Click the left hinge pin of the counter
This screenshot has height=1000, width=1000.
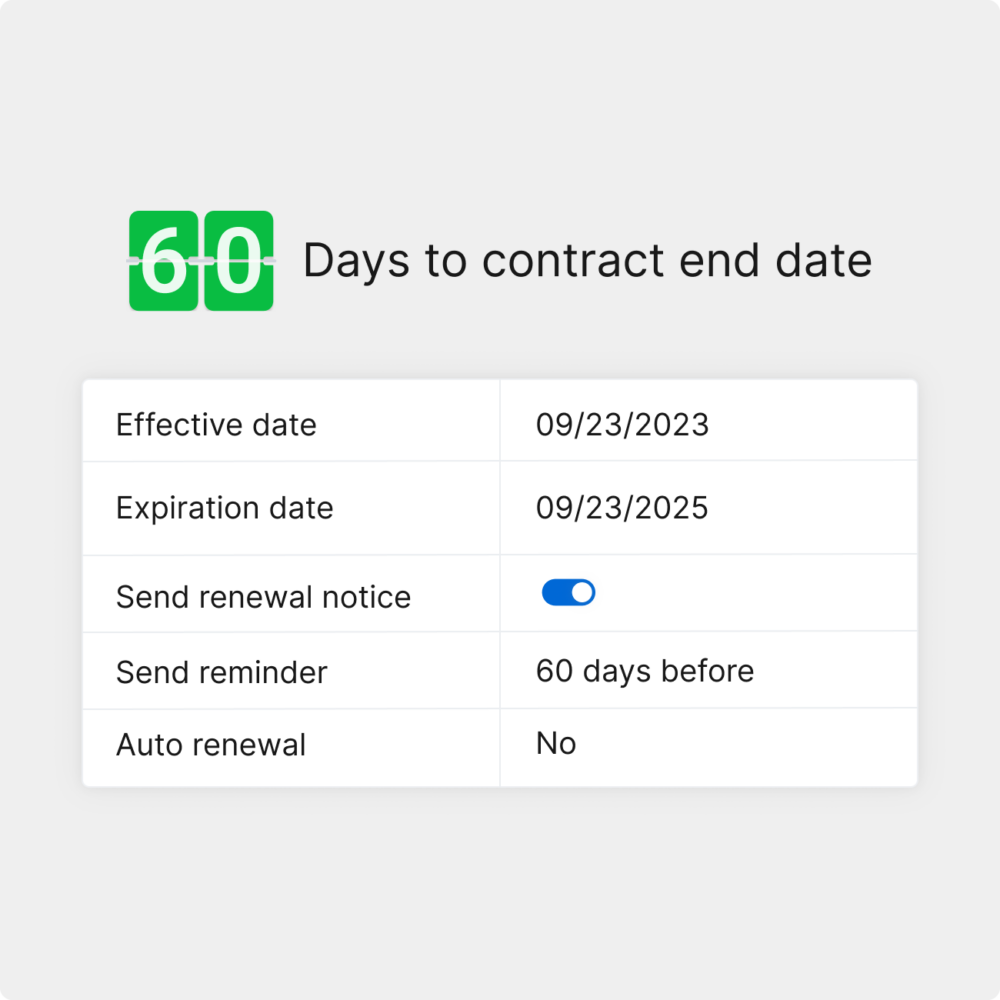pyautogui.click(x=133, y=260)
